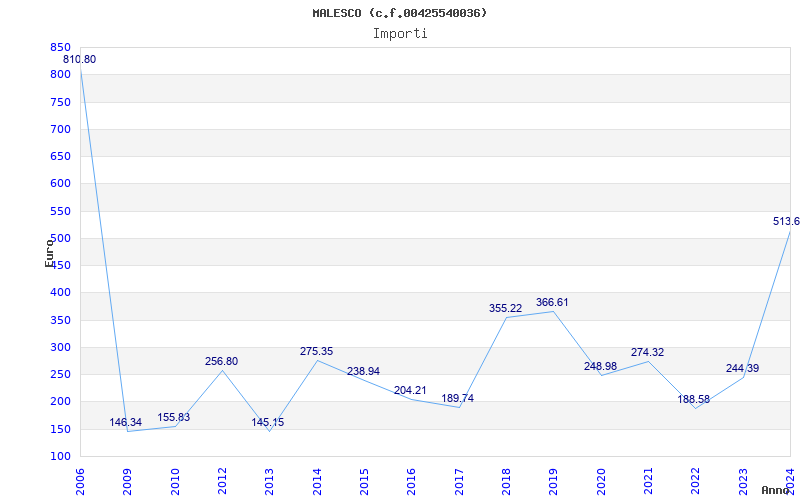Click the chart title MALESCO (c.f.00425540036)
Screen dimensions: 800x500
(399, 13)
